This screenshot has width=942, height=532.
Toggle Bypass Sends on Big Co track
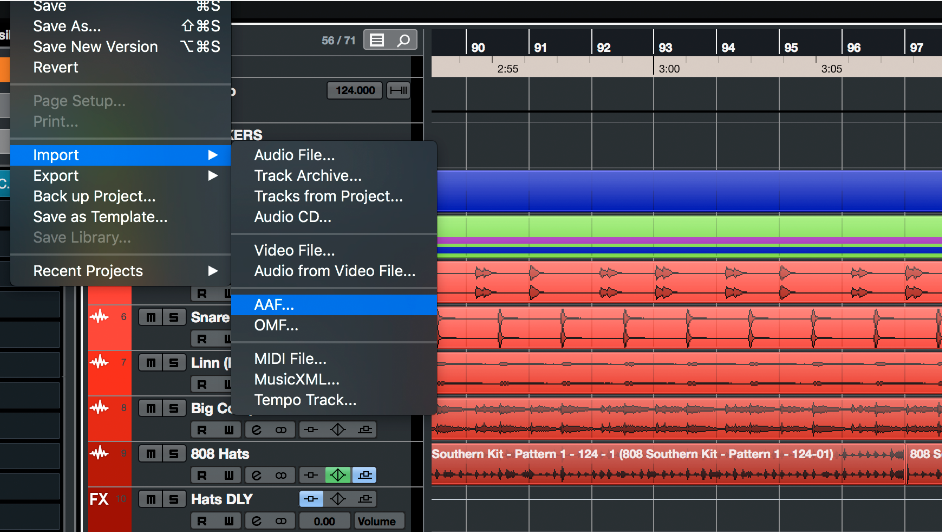tap(364, 430)
